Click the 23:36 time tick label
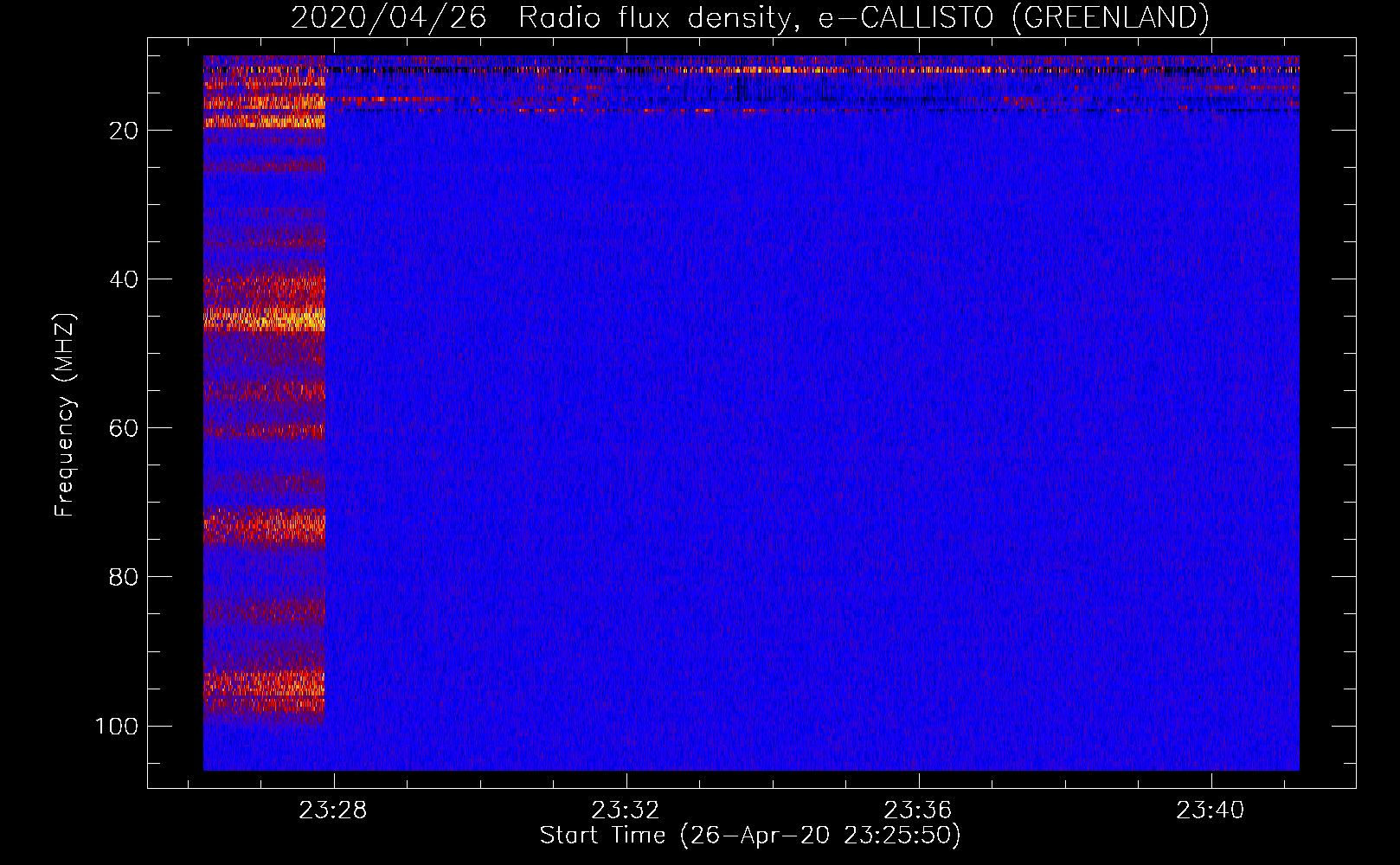The width and height of the screenshot is (1400, 865). pos(917,810)
